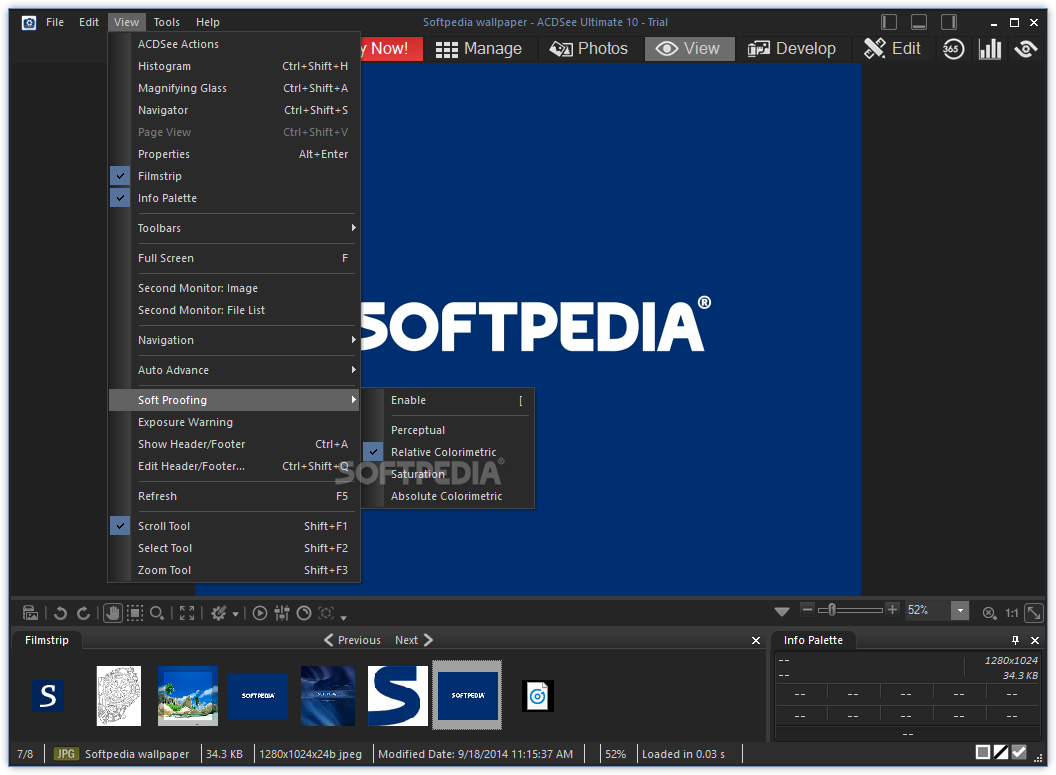Toggle Scroll Tool in the View menu
The width and height of the screenshot is (1056, 775).
234,527
